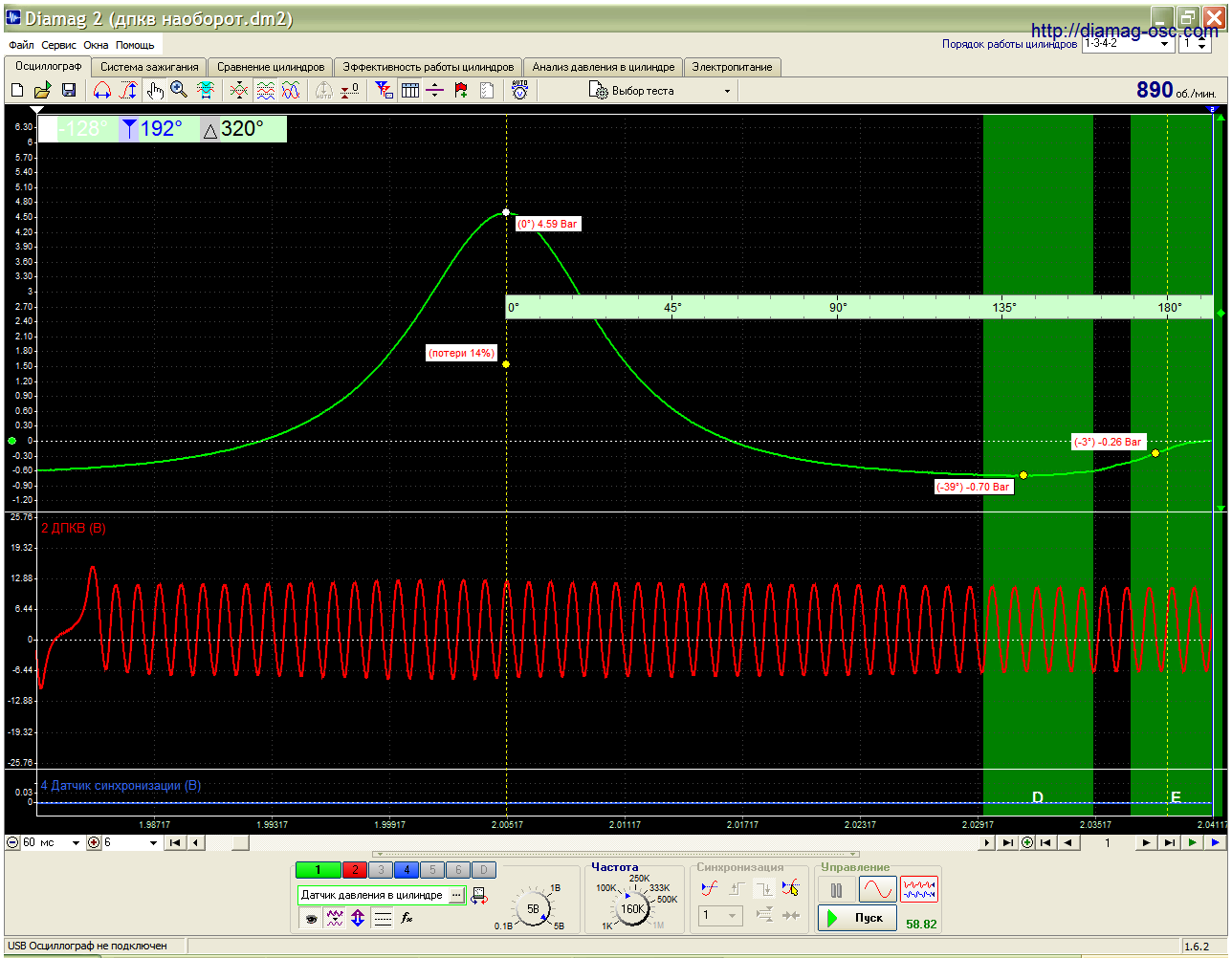Switch to Эффективность работы цилиндров tab

point(429,67)
